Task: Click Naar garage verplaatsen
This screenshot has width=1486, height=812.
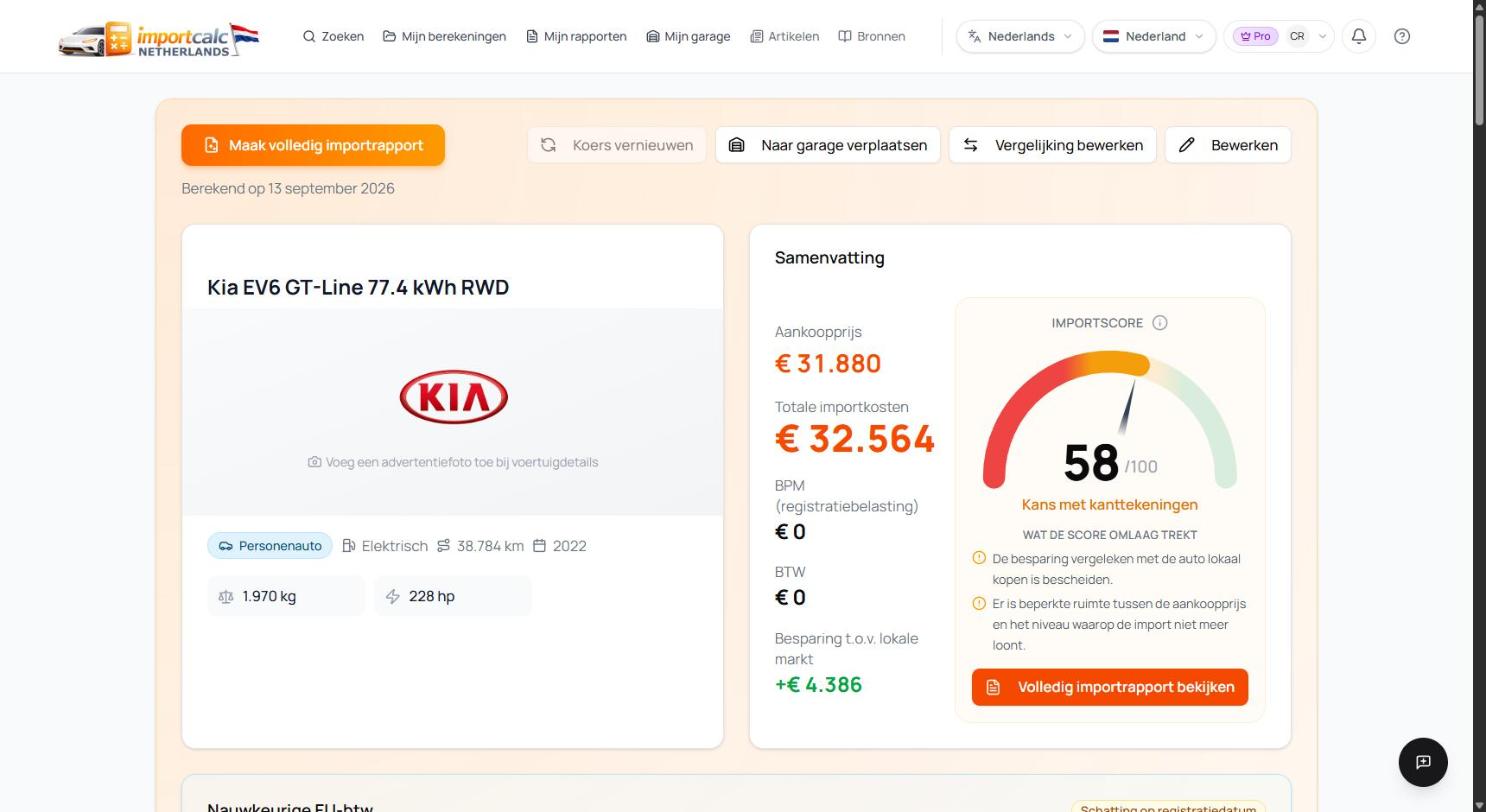Action: (828, 145)
